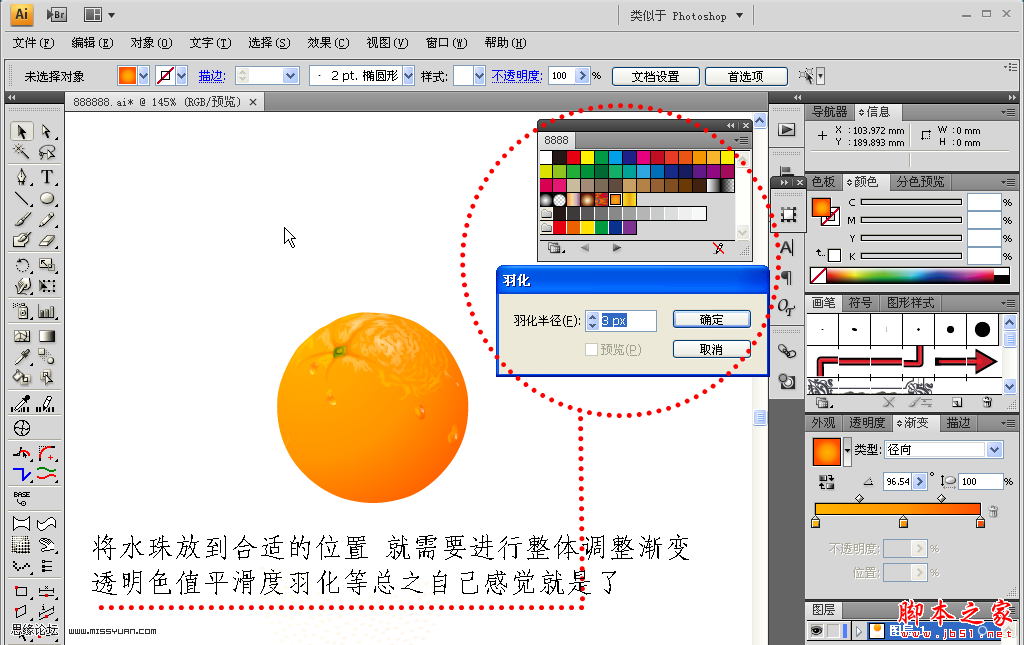This screenshot has height=645, width=1024.
Task: Click the opacity value 100 field
Action: (562, 76)
